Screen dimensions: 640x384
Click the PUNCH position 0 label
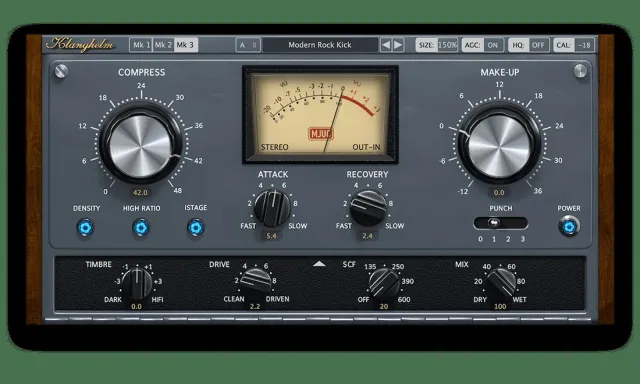480,239
